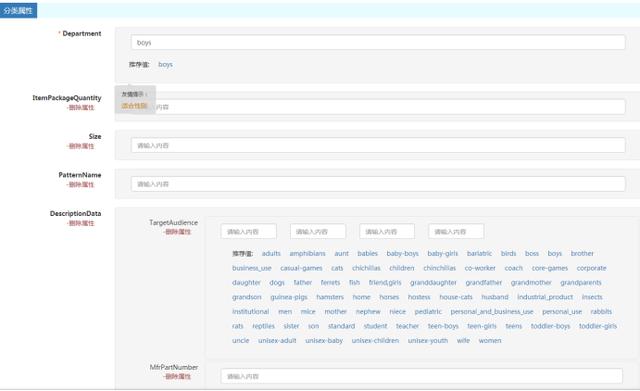This screenshot has height=391, width=640.
Task: Delete the TargetAudience attribute
Action: coord(177,232)
